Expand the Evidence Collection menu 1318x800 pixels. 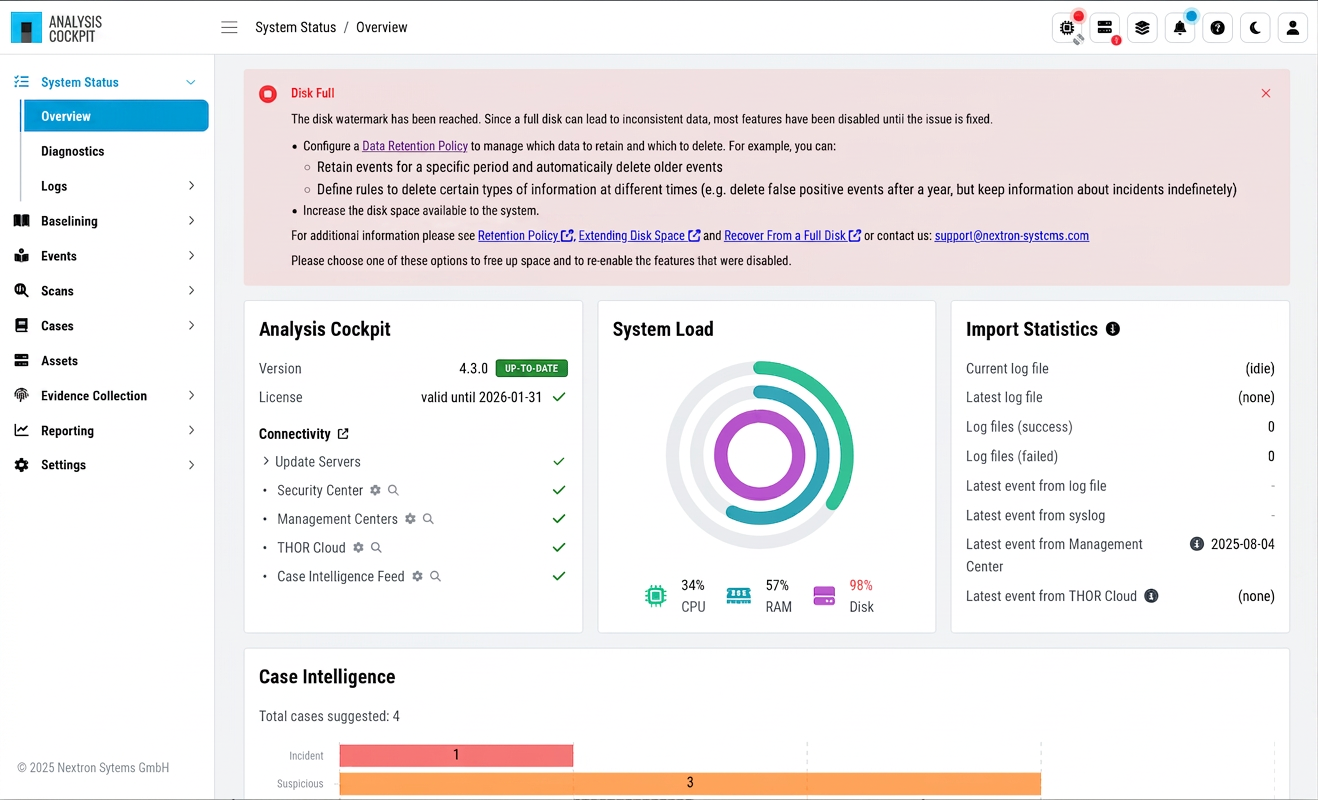191,396
